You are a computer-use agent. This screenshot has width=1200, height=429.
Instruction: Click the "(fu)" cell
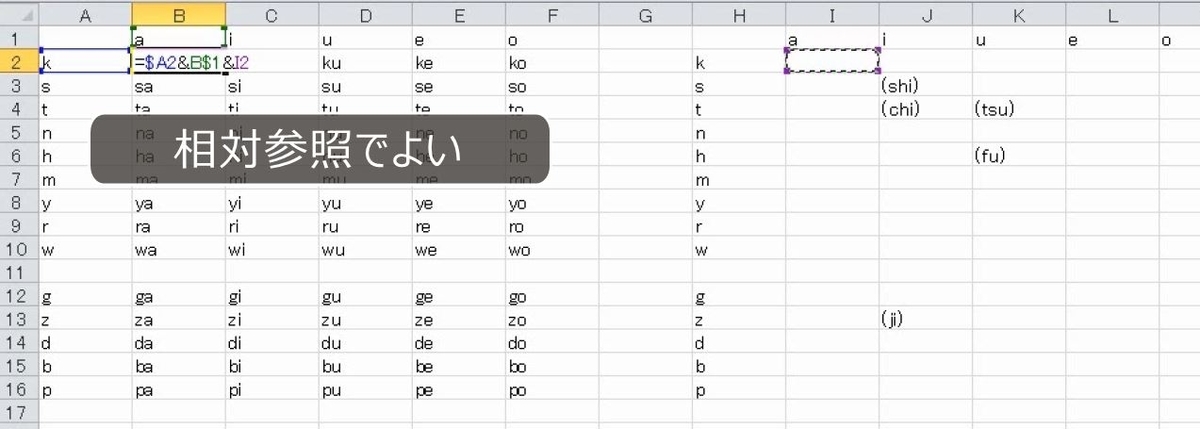point(1019,156)
